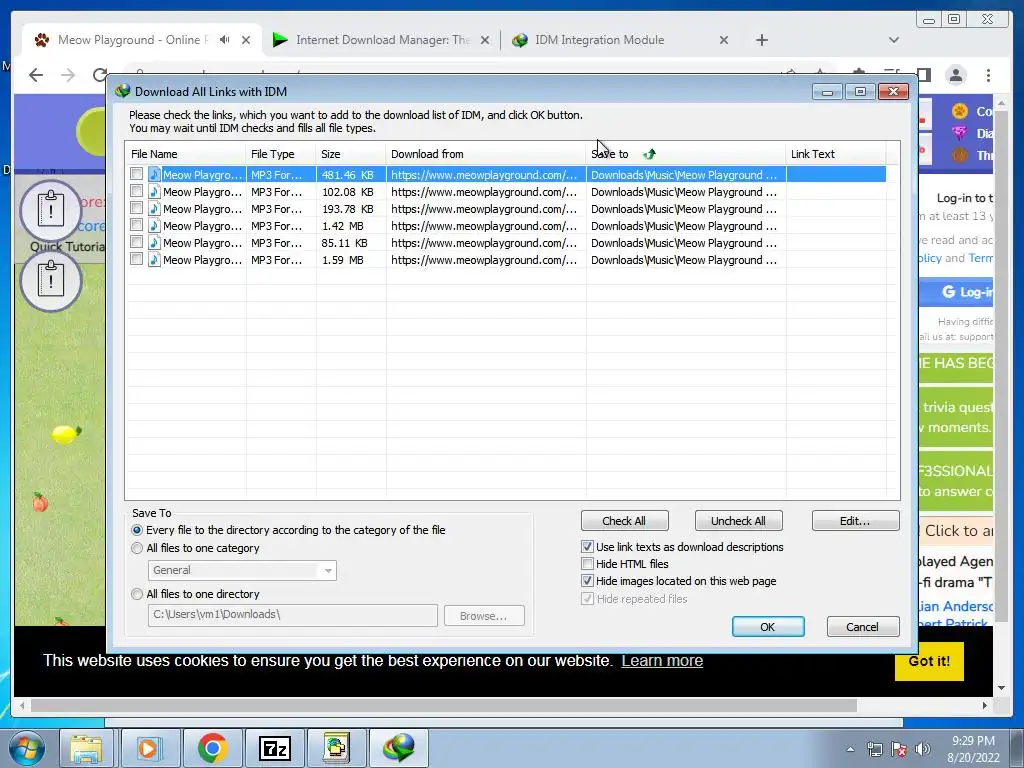The width and height of the screenshot is (1024, 768).
Task: Open Internet Download Manager taskbar icon
Action: 399,748
